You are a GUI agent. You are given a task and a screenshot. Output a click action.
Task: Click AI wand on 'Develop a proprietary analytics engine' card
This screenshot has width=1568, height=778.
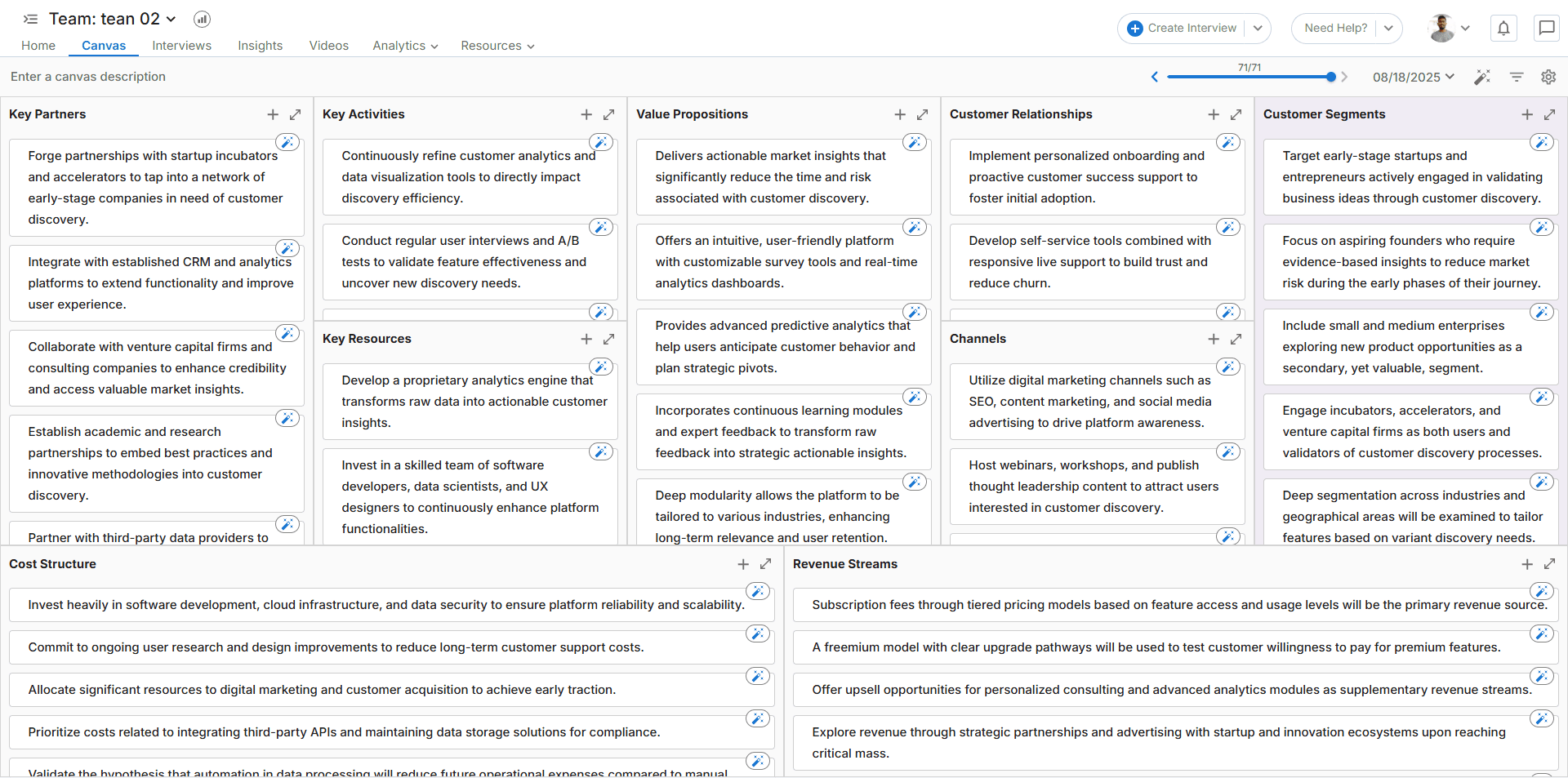coord(601,367)
